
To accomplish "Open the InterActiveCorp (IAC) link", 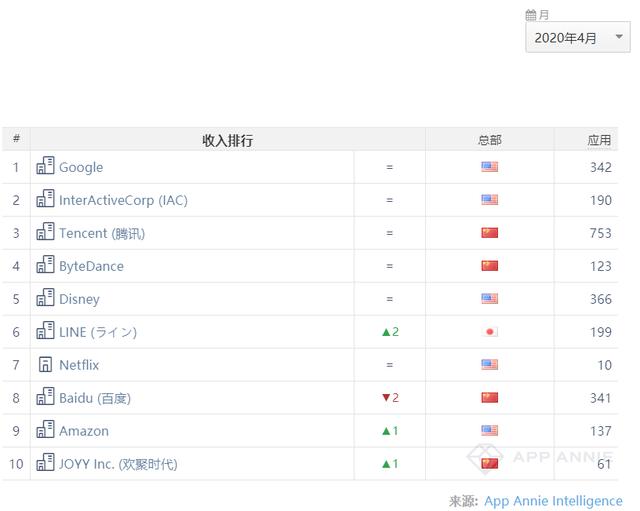I will click(x=123, y=200).
